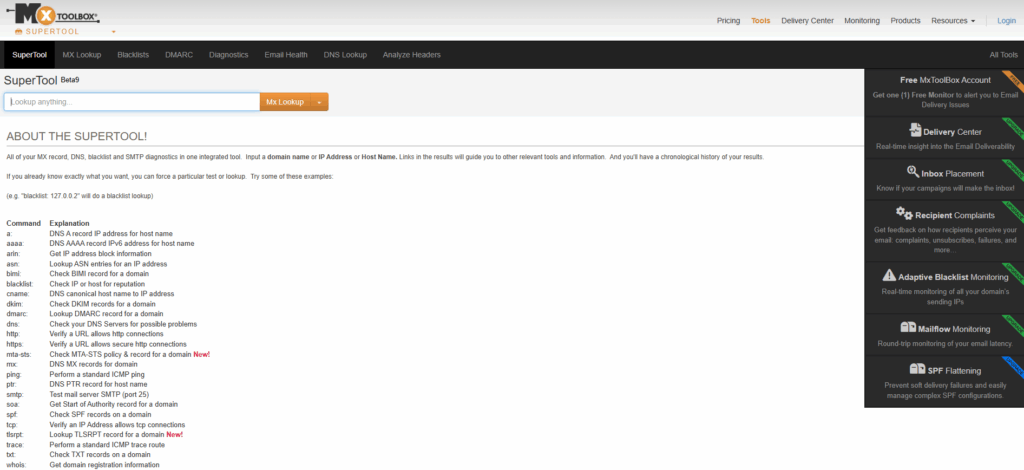Open the Pricing page
The width and height of the screenshot is (1024, 470).
coord(728,21)
